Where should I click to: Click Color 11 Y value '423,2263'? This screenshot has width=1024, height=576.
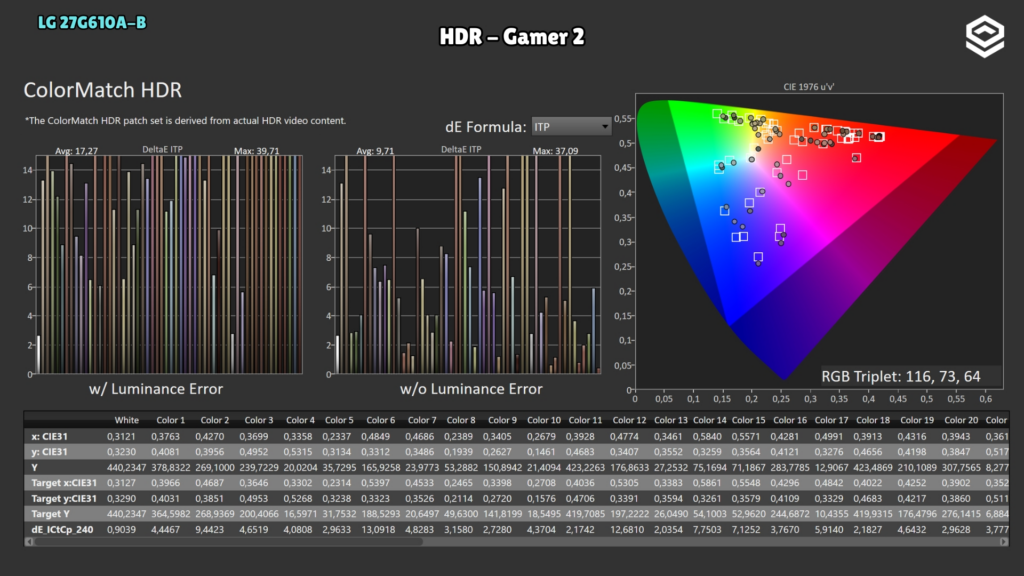tap(584, 468)
